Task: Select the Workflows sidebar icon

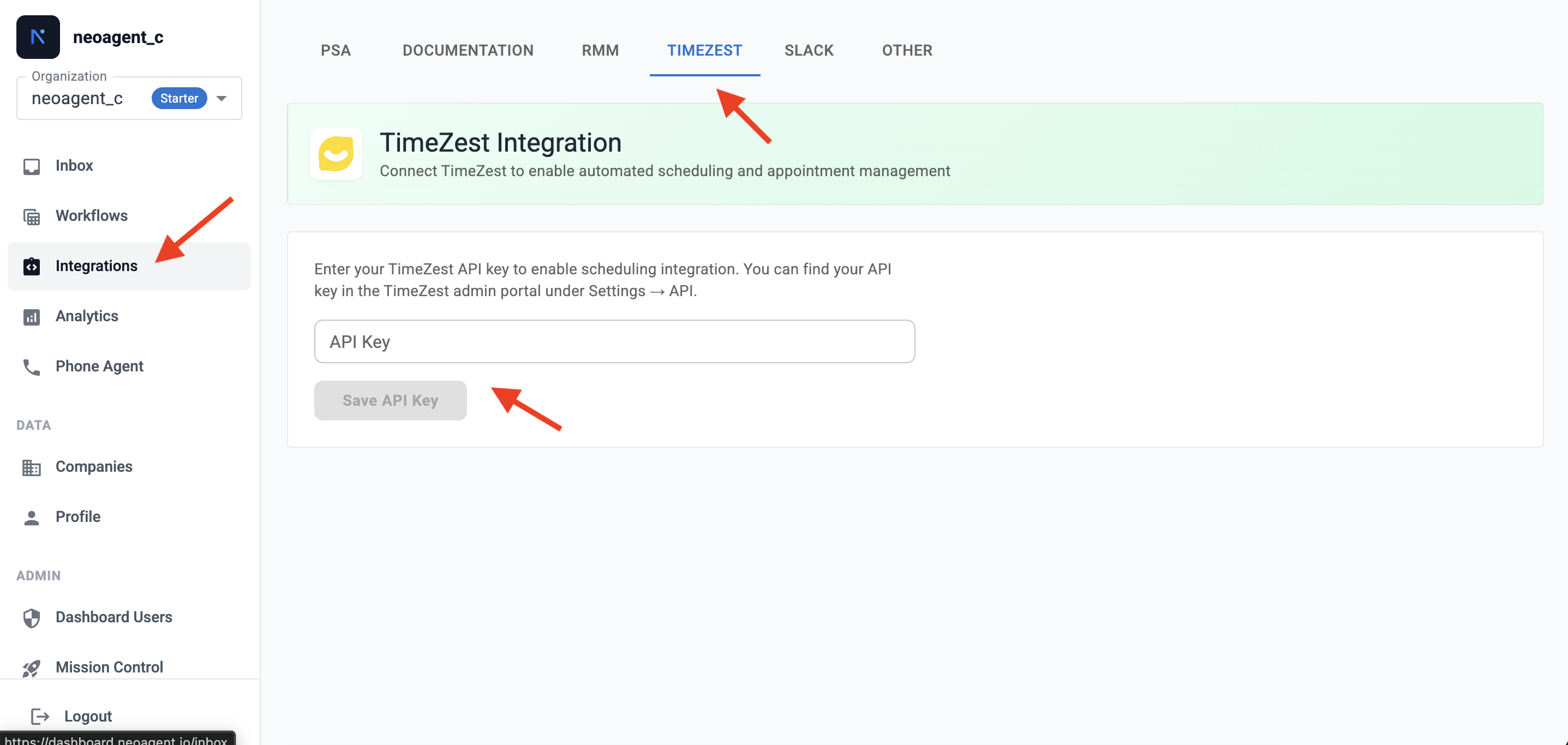Action: pyautogui.click(x=31, y=216)
